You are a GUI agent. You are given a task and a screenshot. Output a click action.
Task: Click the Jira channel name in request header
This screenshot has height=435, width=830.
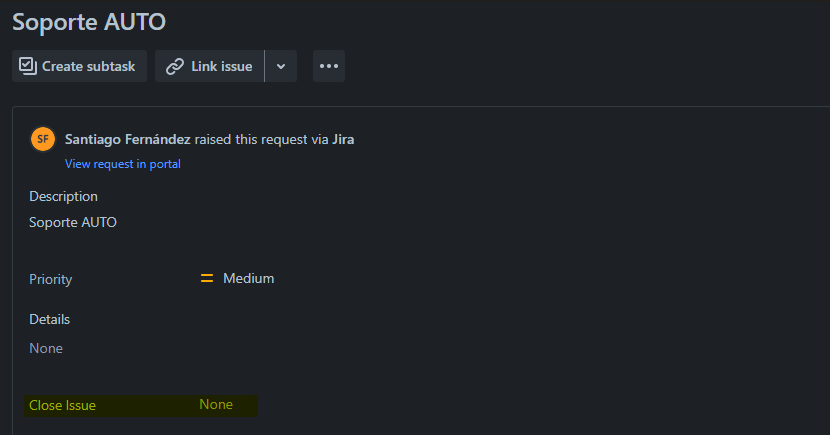coord(344,139)
